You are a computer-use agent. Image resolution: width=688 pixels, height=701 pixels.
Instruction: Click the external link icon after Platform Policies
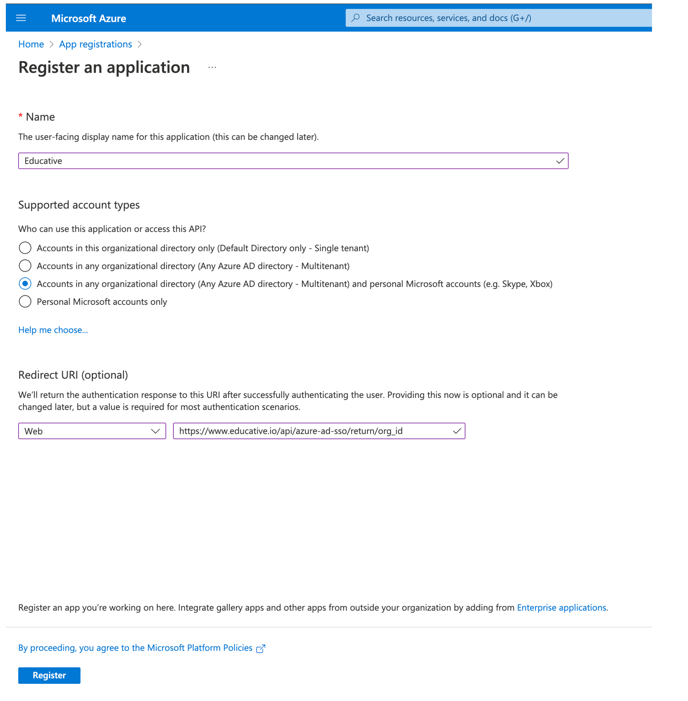(x=261, y=648)
